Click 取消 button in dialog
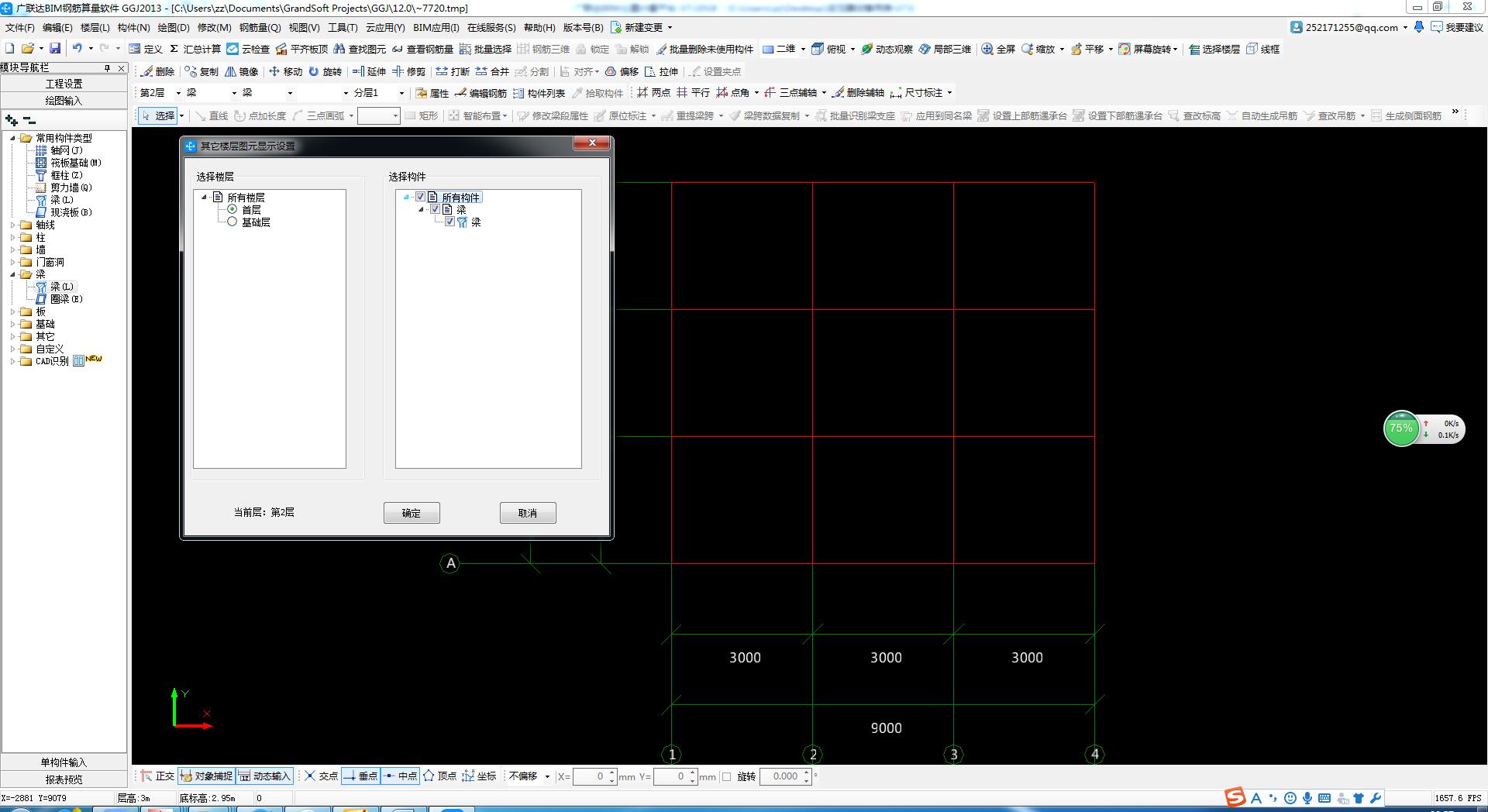Viewport: 1488px width, 812px height. coord(528,513)
